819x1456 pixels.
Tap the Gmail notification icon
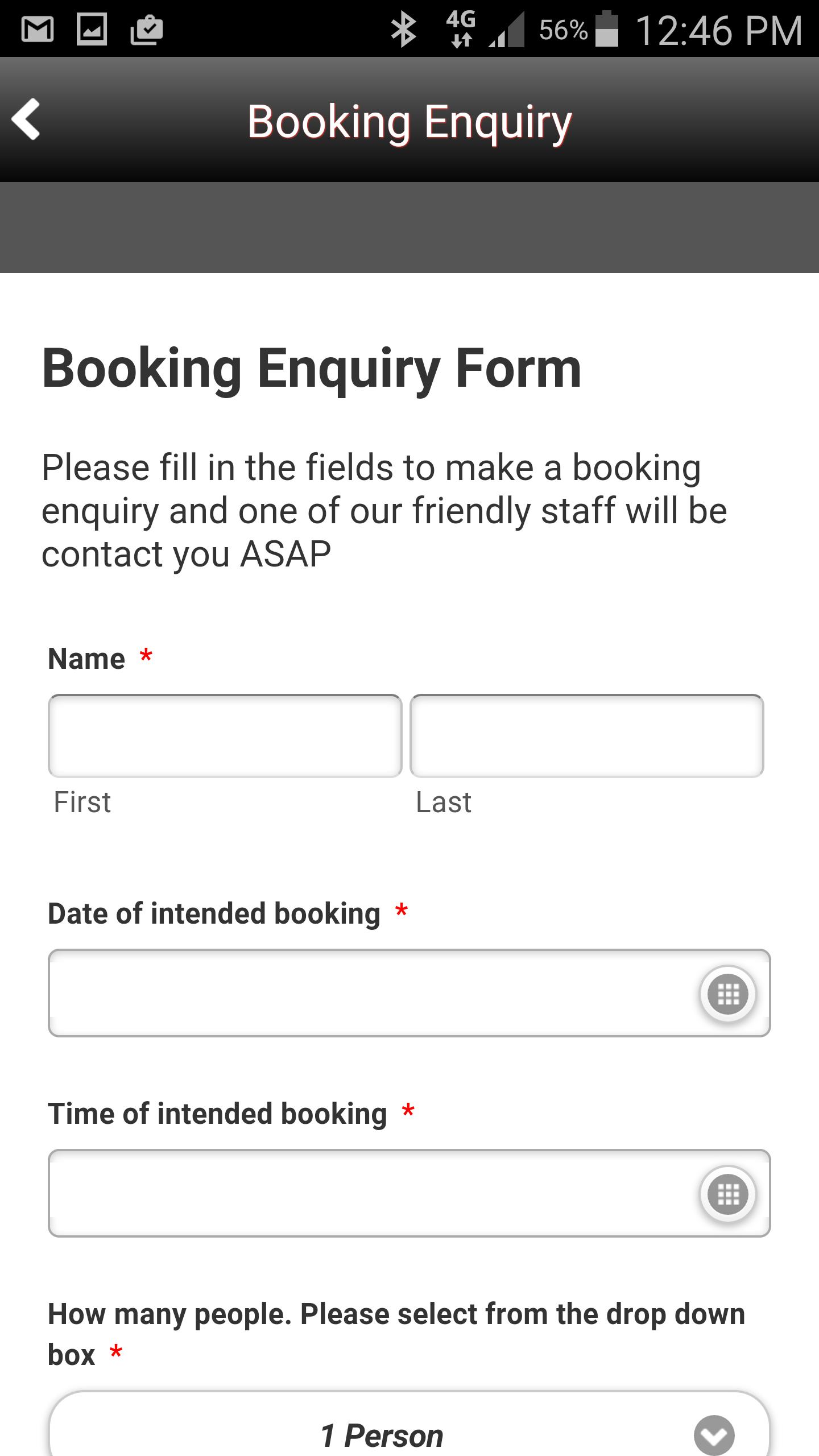click(38, 29)
